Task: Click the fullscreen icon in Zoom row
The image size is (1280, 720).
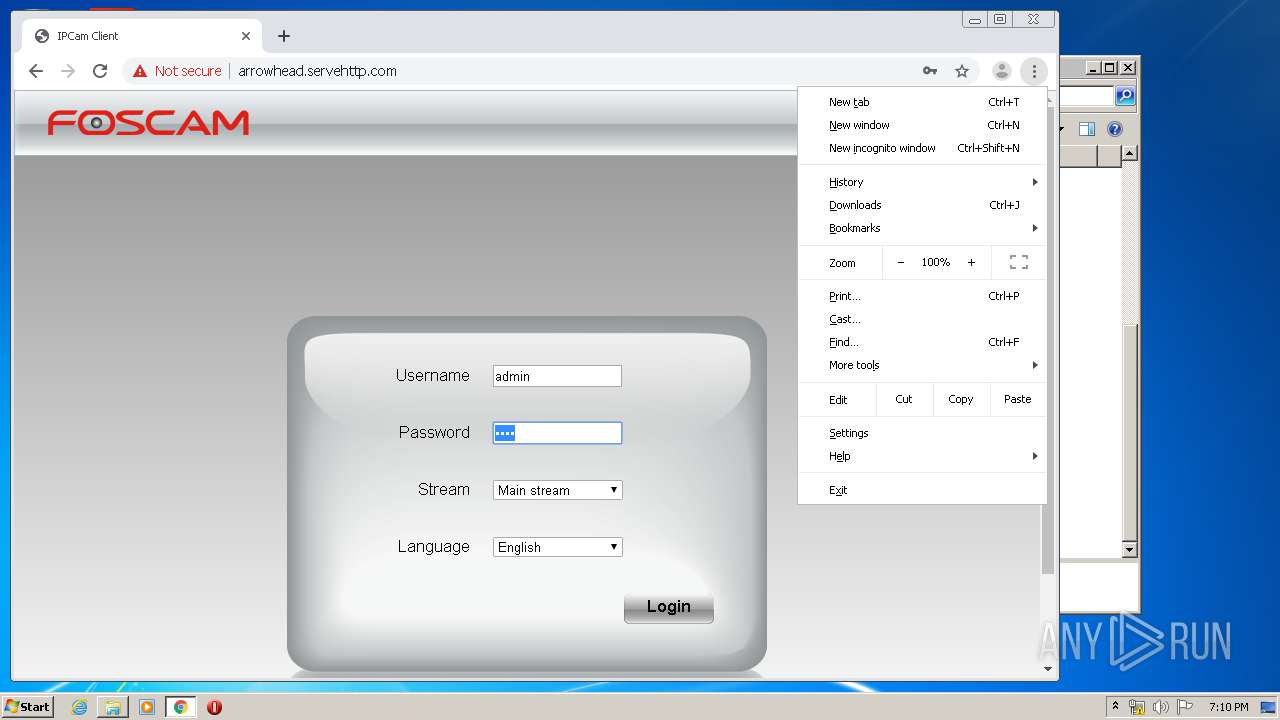Action: coord(1019,262)
